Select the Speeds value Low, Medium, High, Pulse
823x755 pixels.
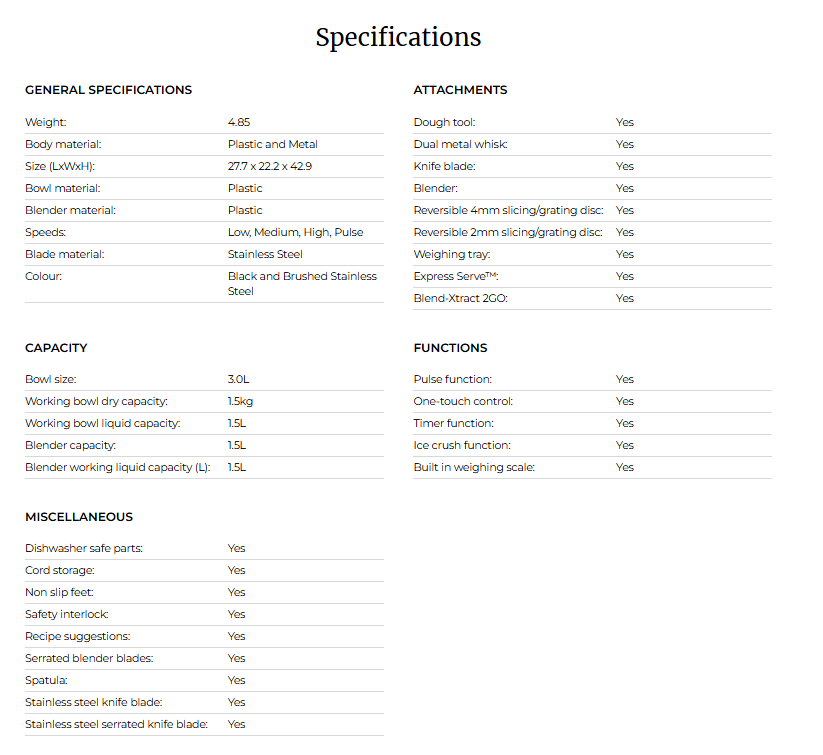tap(295, 232)
